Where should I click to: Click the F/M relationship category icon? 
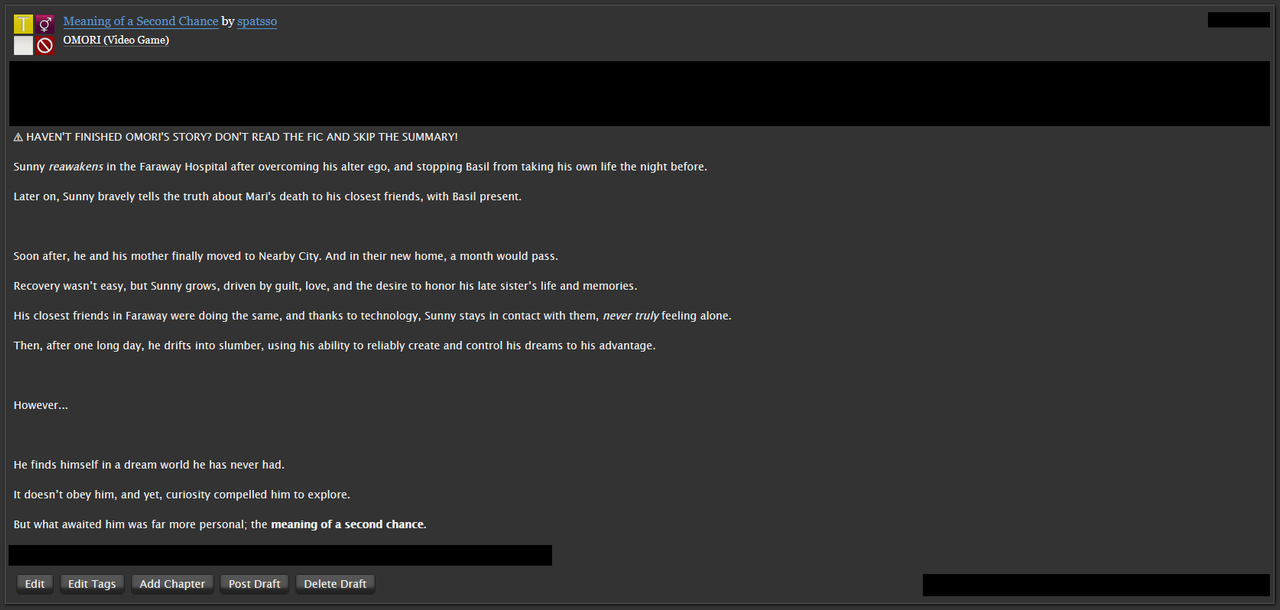coord(45,24)
